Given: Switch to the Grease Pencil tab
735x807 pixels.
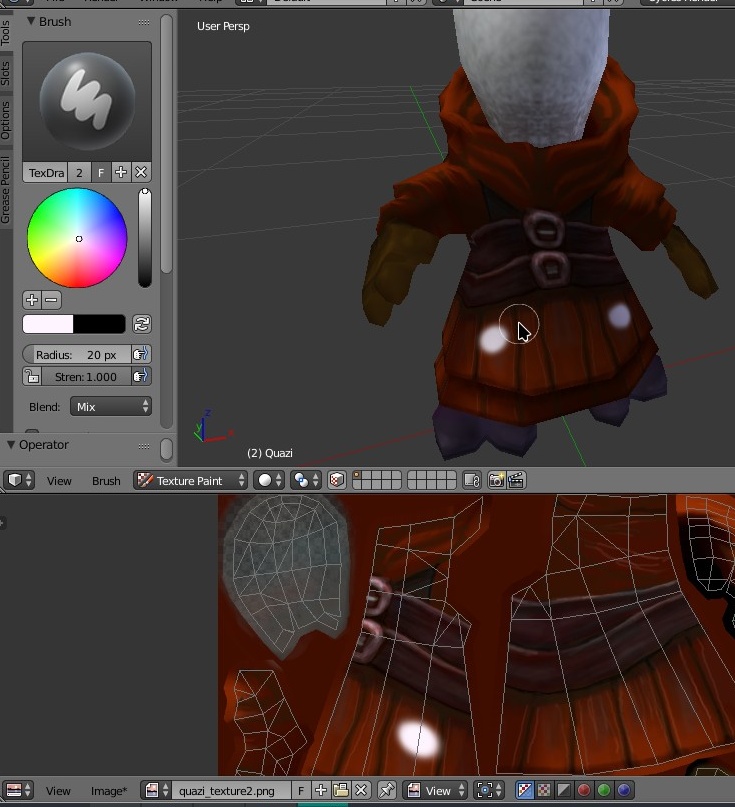Looking at the screenshot, I should click(x=6, y=190).
